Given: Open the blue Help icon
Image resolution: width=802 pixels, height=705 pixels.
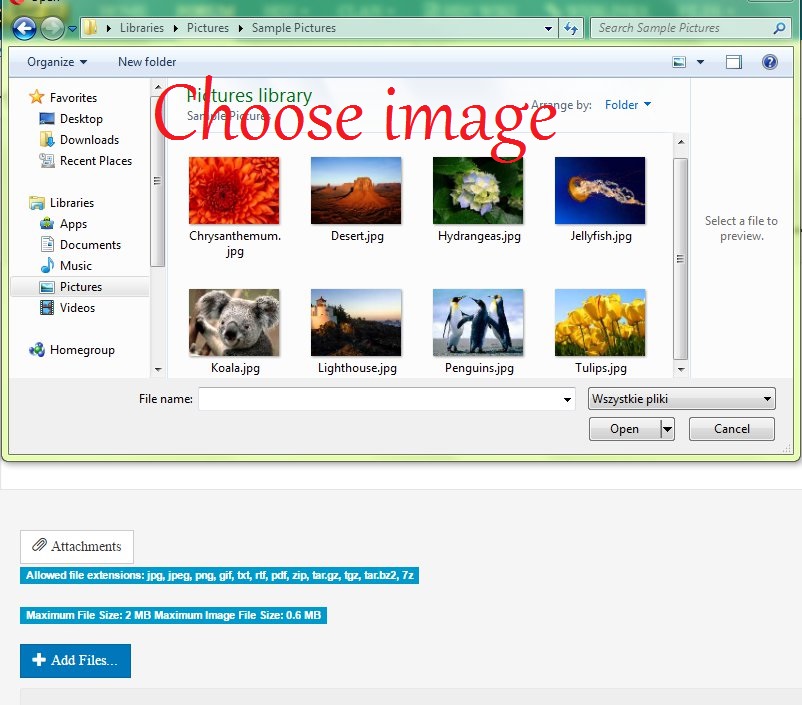Looking at the screenshot, I should (x=769, y=62).
